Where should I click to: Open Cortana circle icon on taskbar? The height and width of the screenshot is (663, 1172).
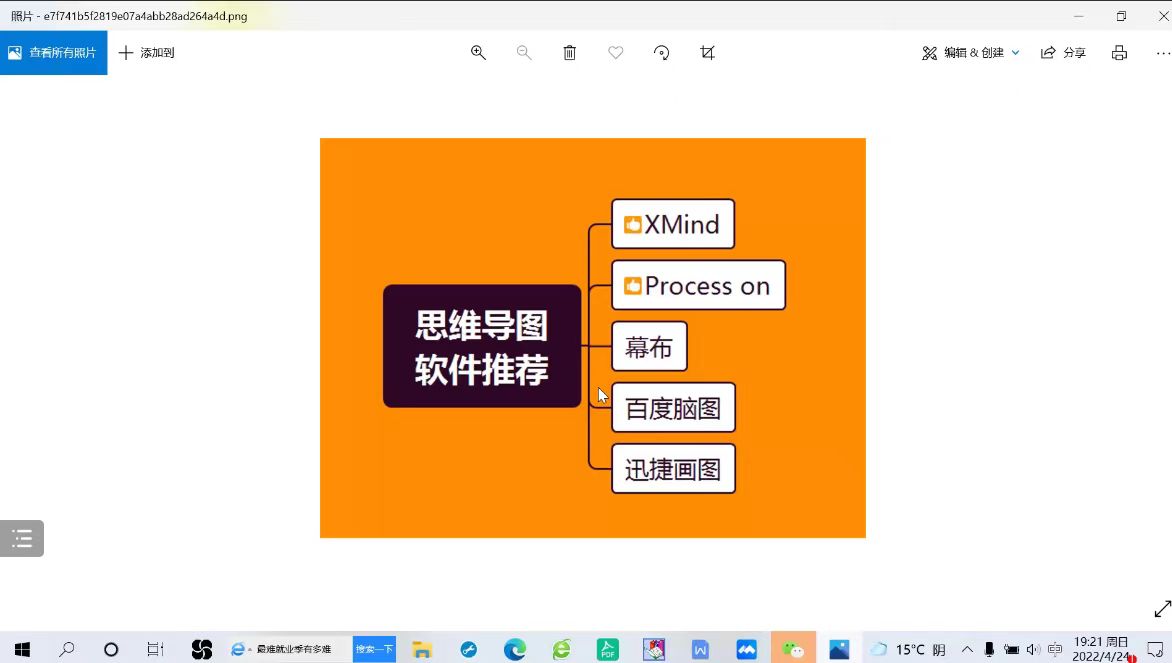coord(111,650)
